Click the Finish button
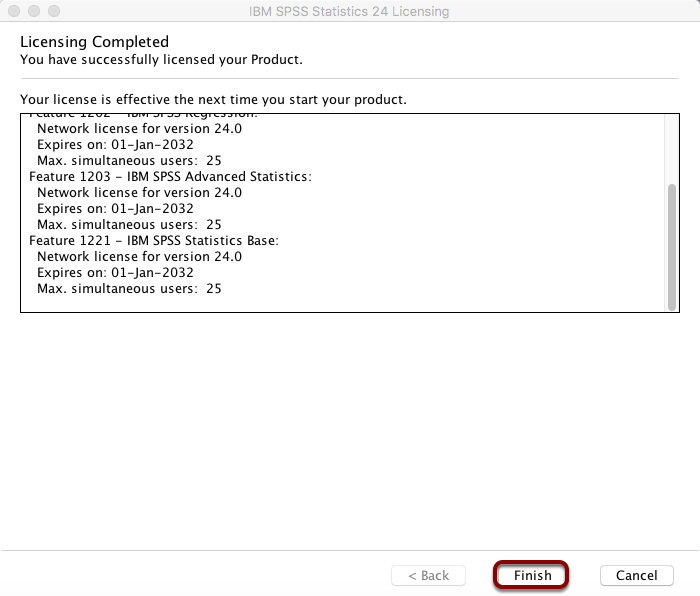This screenshot has height=596, width=700. [x=532, y=575]
